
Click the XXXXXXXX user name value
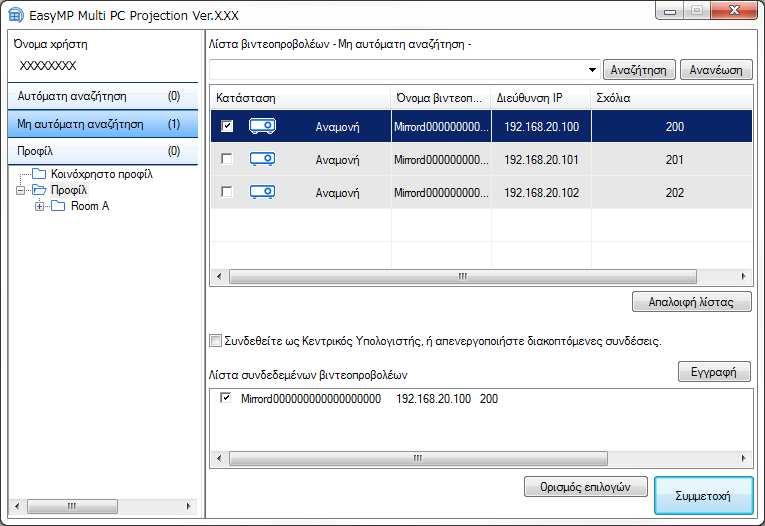pos(48,66)
